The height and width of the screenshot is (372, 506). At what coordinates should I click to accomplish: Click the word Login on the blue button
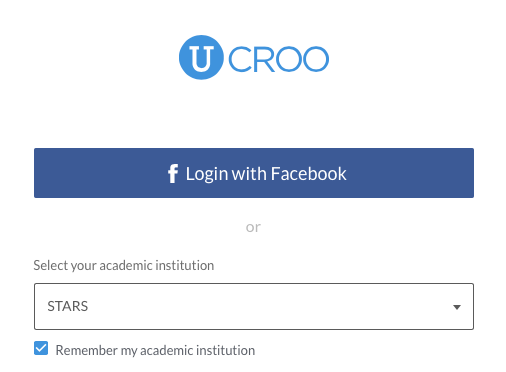click(x=207, y=174)
